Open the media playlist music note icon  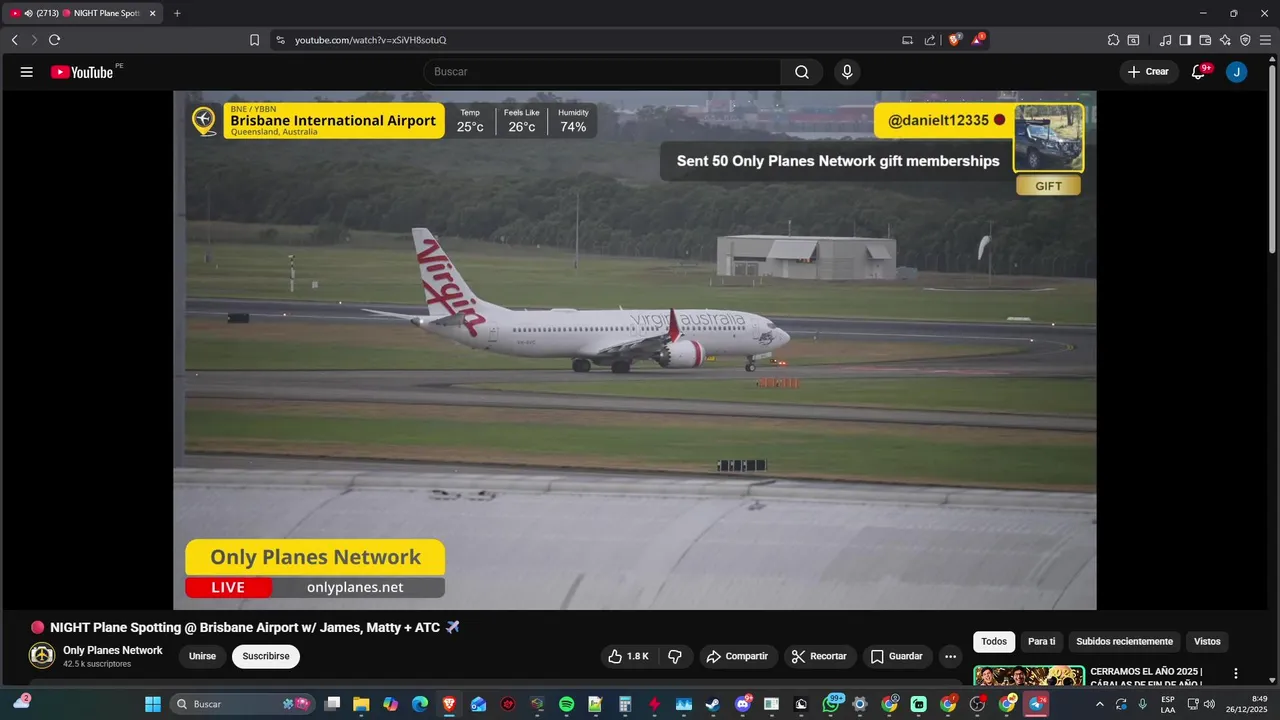1165,40
